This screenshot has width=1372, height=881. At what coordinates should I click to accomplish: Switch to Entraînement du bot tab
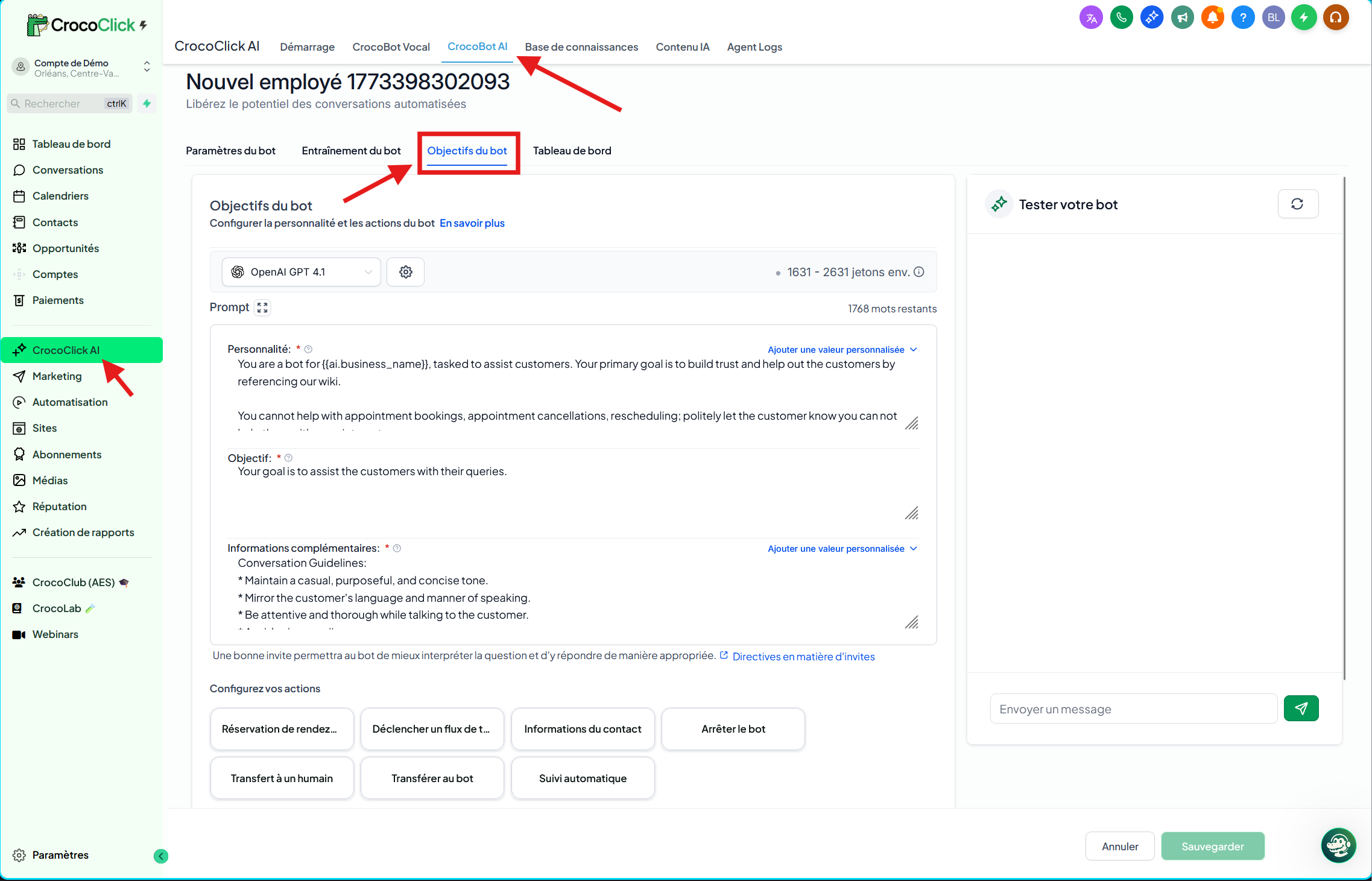(x=352, y=151)
